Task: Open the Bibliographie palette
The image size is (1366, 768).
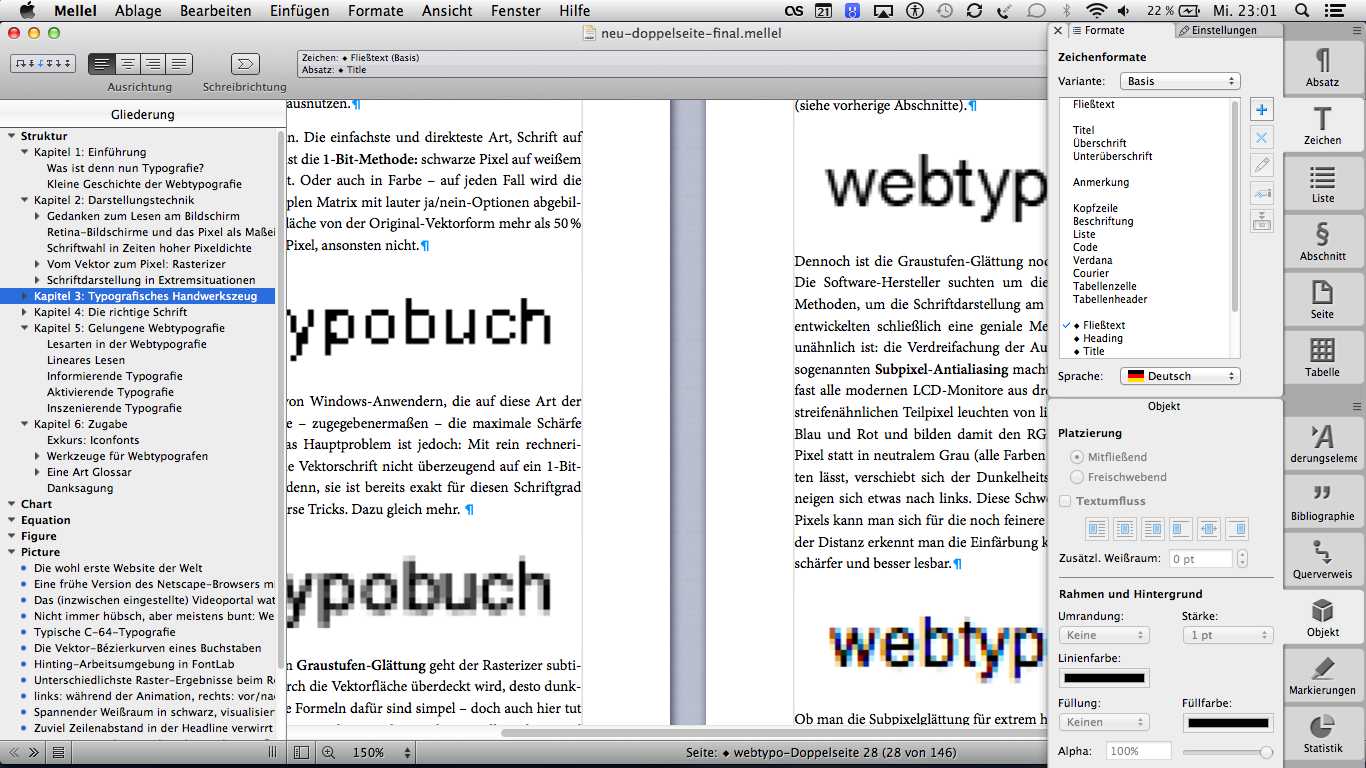Action: coord(1322,502)
